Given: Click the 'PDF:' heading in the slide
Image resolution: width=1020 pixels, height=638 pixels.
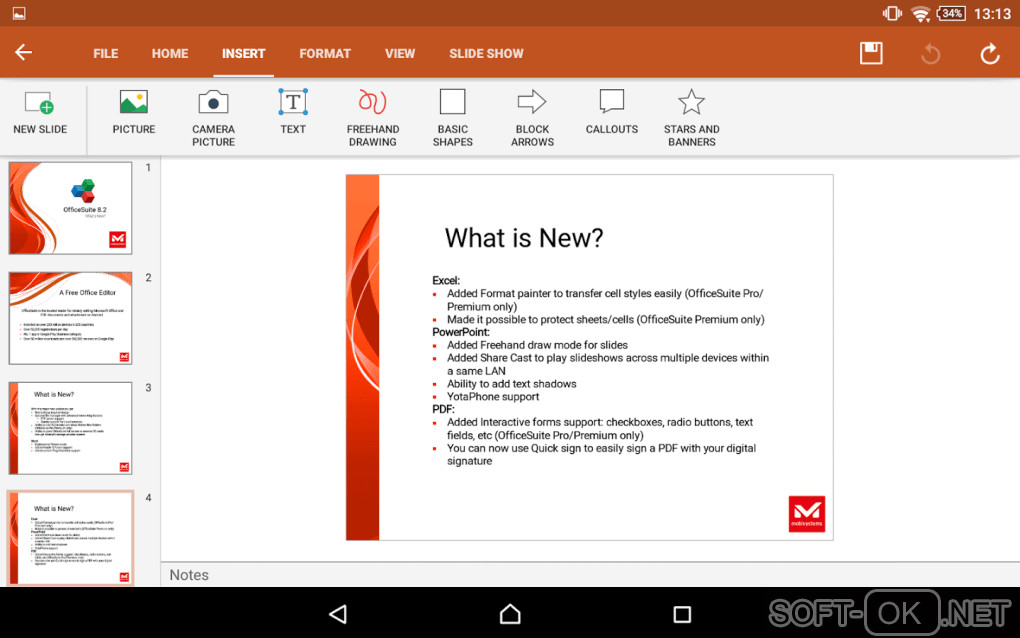Looking at the screenshot, I should click(443, 409).
